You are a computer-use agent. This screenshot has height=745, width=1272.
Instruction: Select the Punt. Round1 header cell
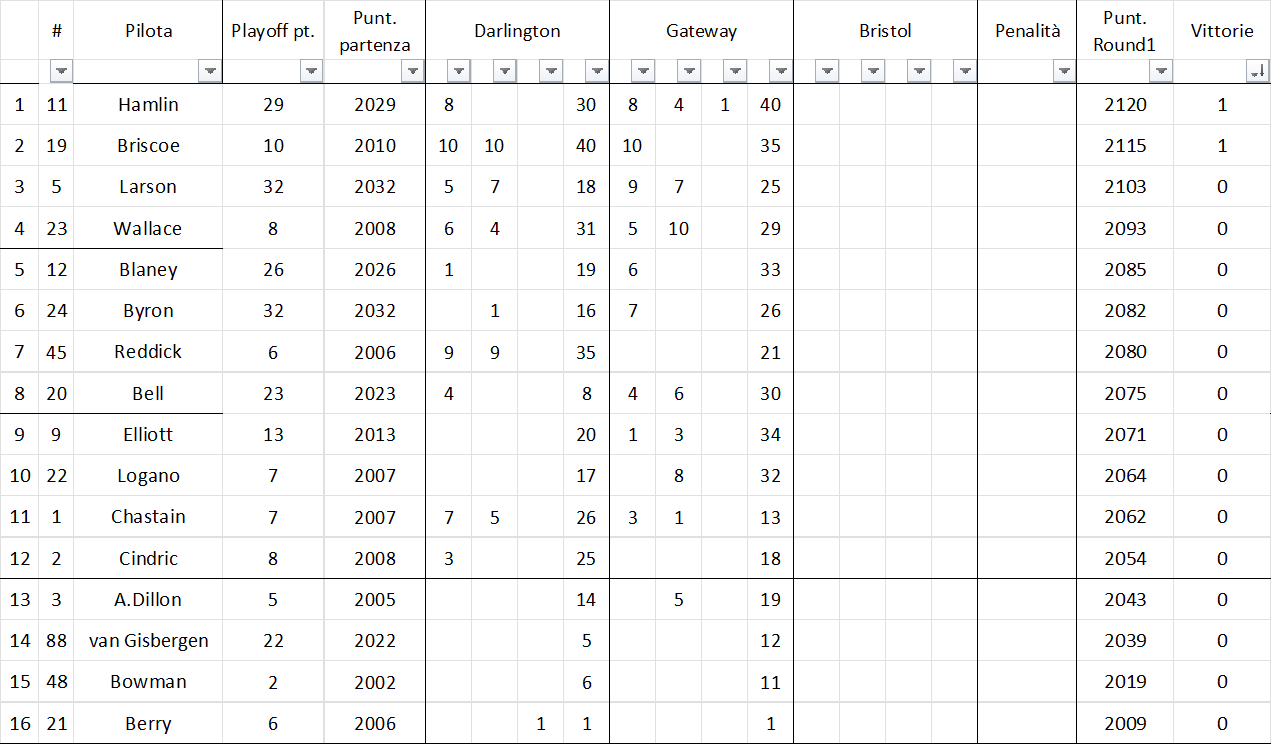pos(1124,31)
